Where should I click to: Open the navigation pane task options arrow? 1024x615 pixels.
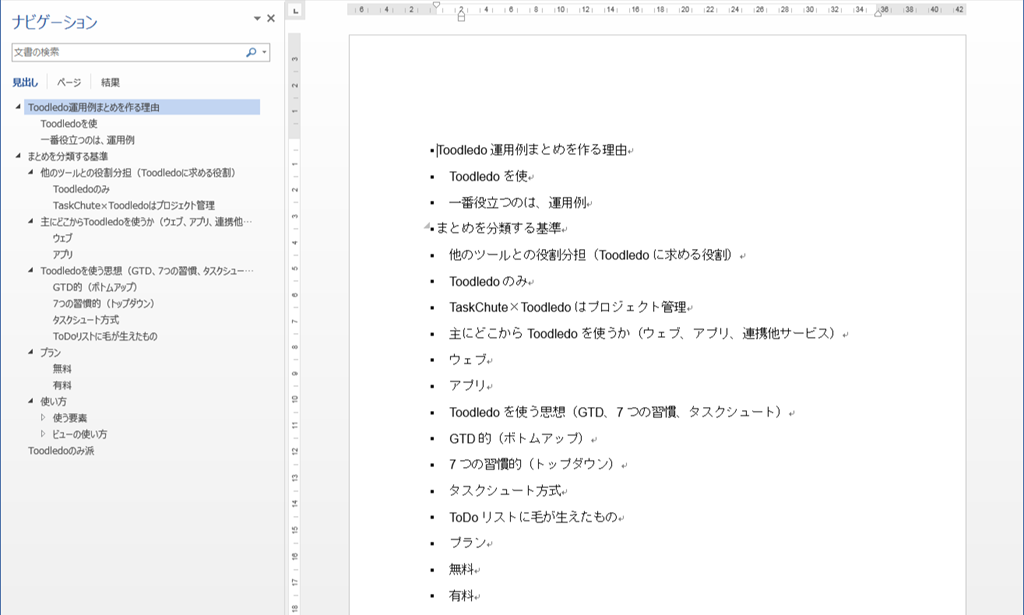(257, 18)
